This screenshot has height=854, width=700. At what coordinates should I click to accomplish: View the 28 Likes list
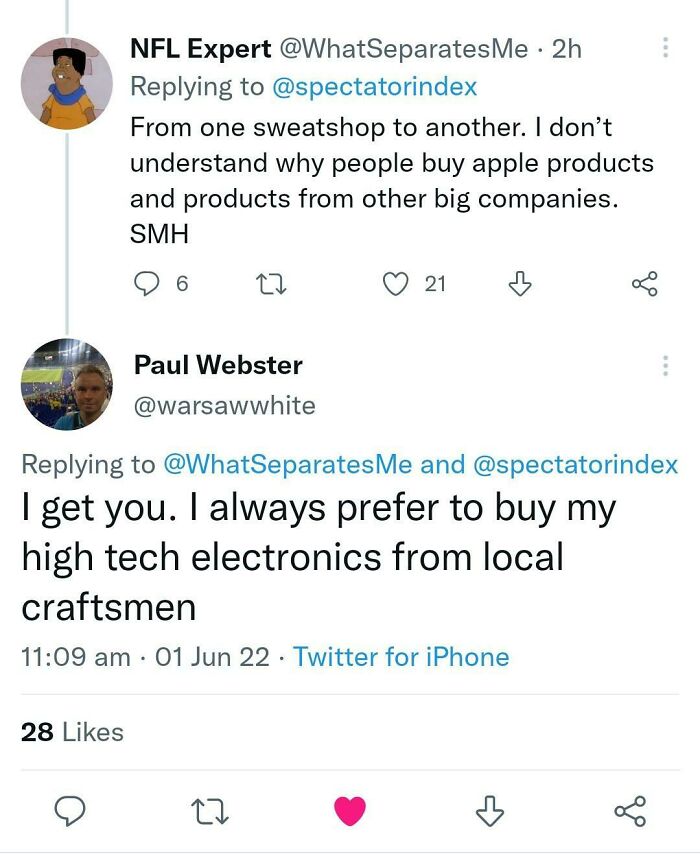point(72,732)
